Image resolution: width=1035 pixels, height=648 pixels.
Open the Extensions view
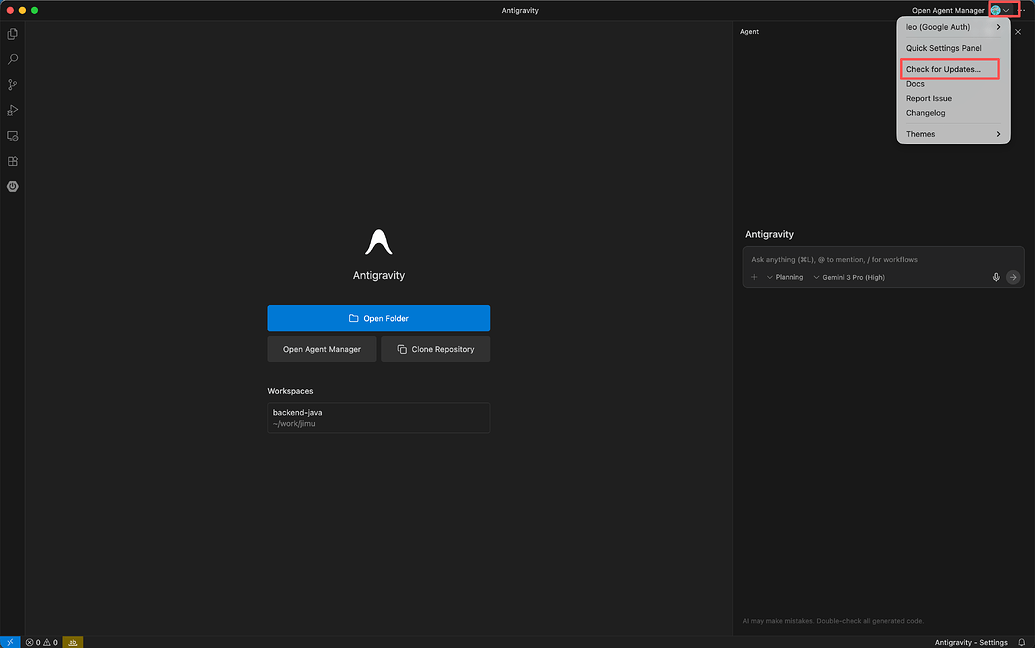[13, 161]
